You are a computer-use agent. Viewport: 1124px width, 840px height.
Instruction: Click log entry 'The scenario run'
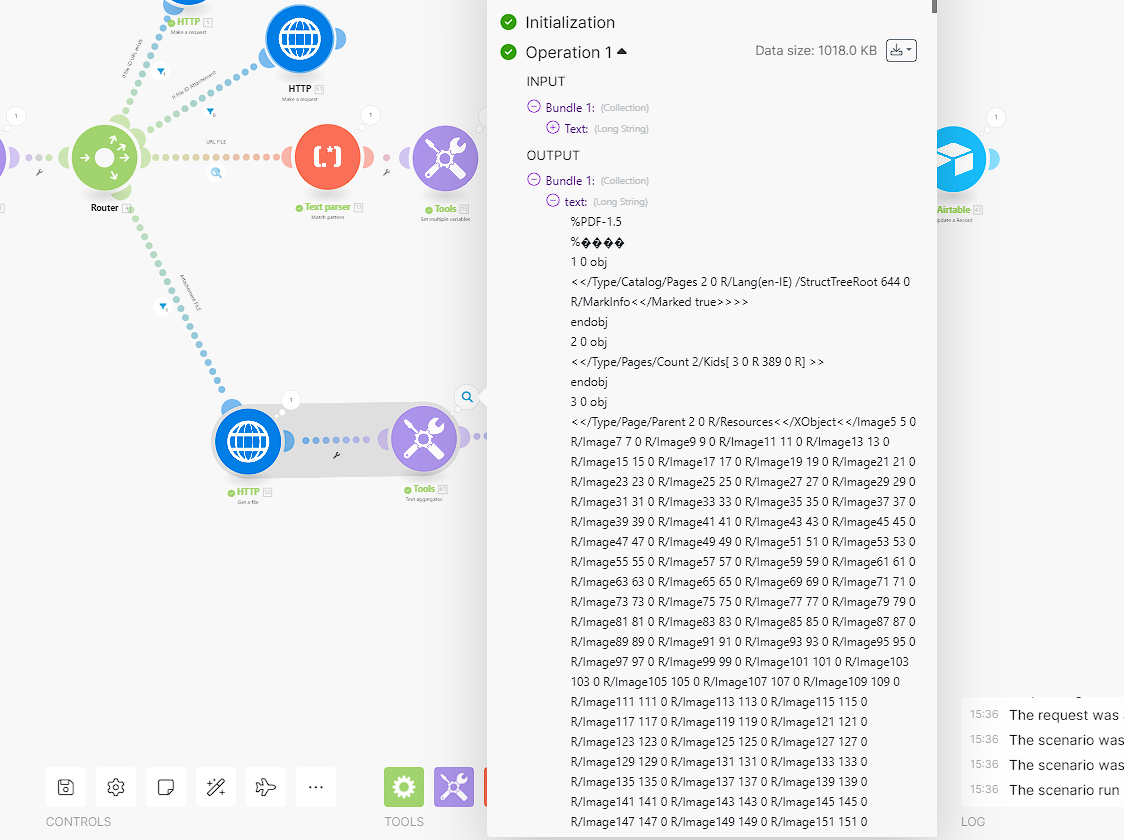1064,790
